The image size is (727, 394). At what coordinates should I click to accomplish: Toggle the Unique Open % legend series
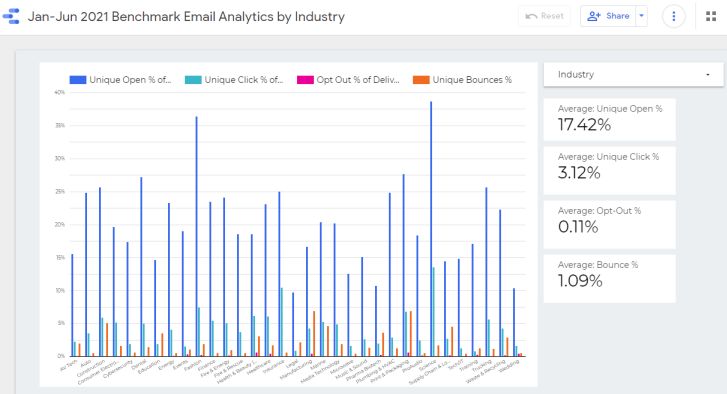(x=120, y=80)
